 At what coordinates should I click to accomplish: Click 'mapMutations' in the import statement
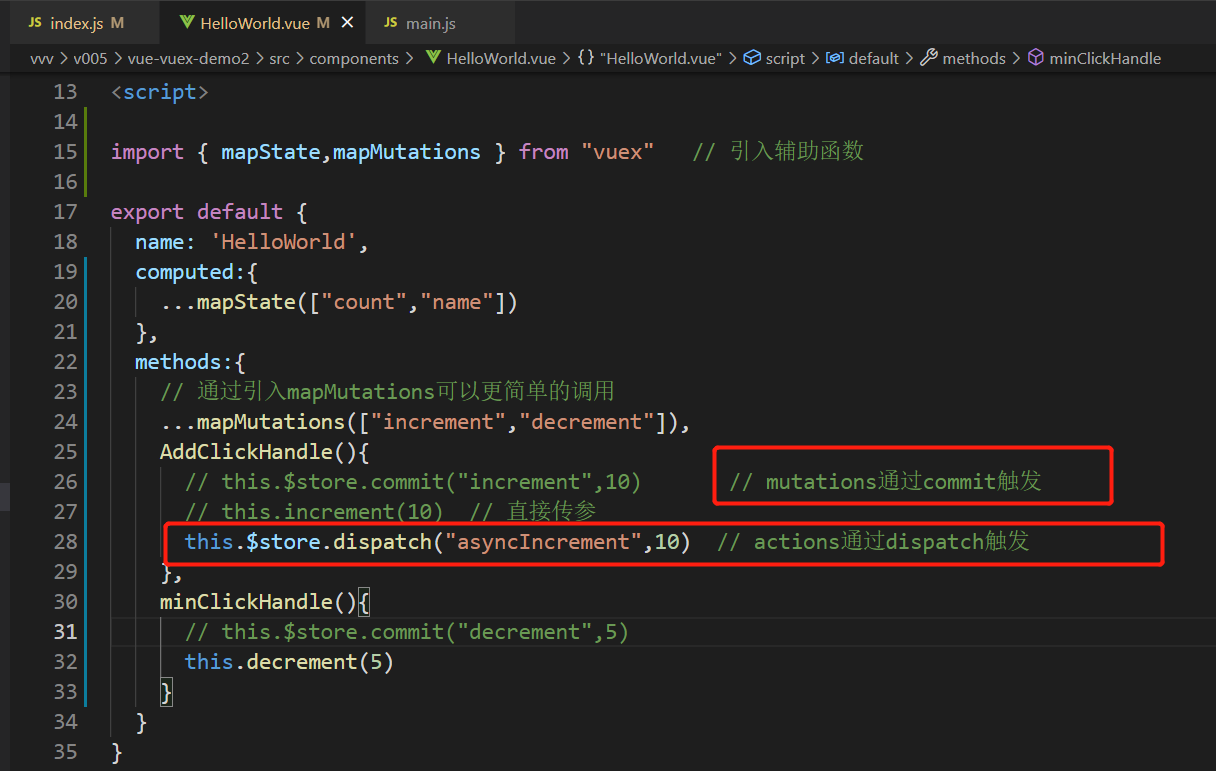[407, 152]
